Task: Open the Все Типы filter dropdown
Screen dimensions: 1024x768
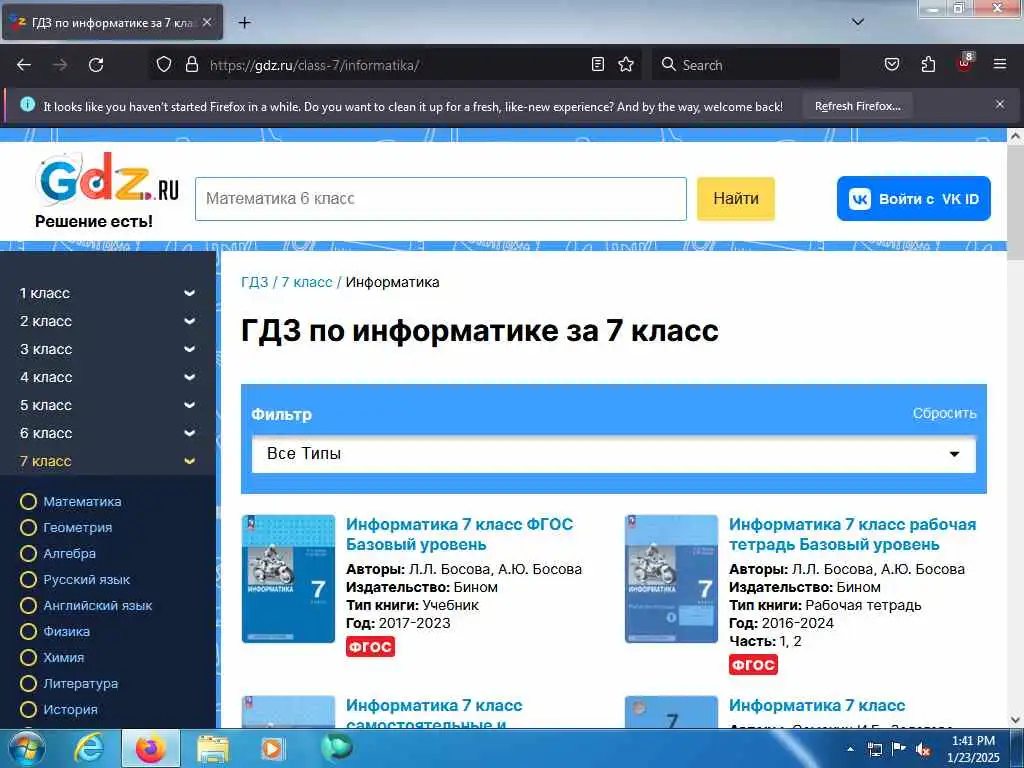Action: point(614,454)
